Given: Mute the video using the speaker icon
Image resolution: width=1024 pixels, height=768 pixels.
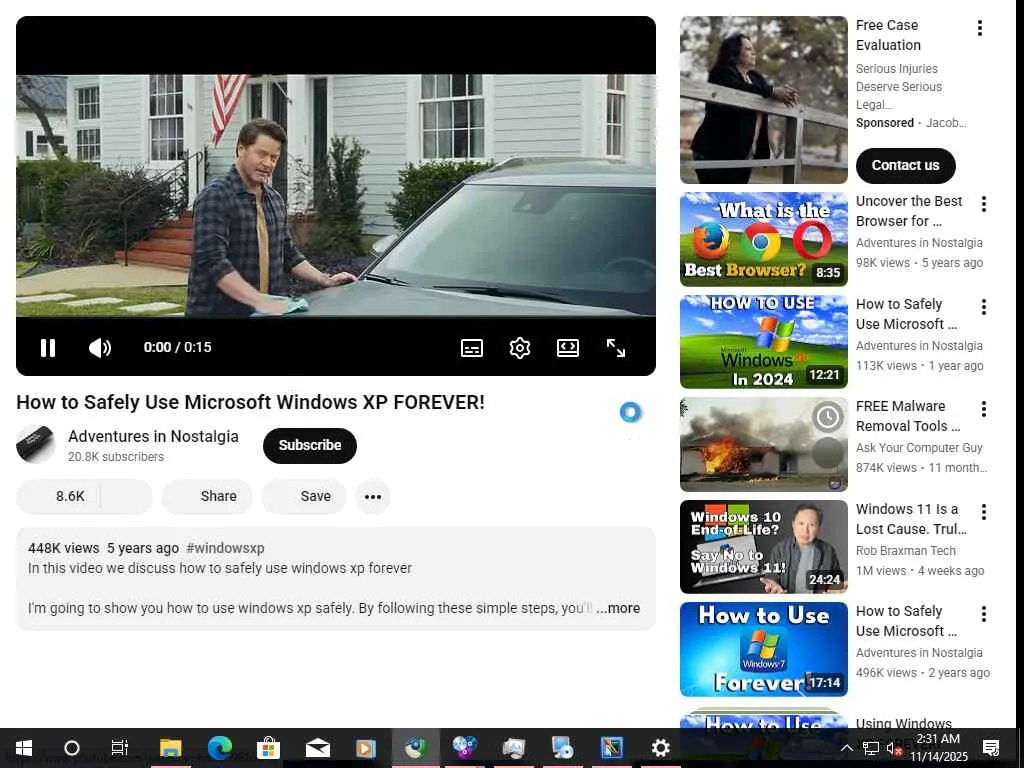Looking at the screenshot, I should [x=100, y=347].
